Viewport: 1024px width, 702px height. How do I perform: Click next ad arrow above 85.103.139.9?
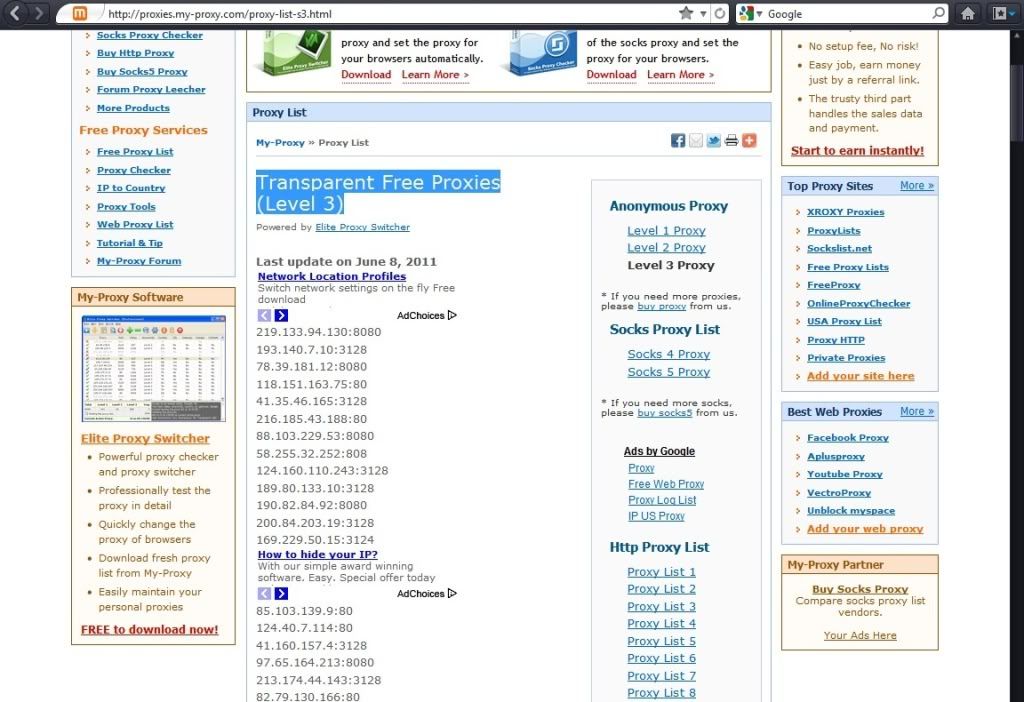click(x=281, y=594)
